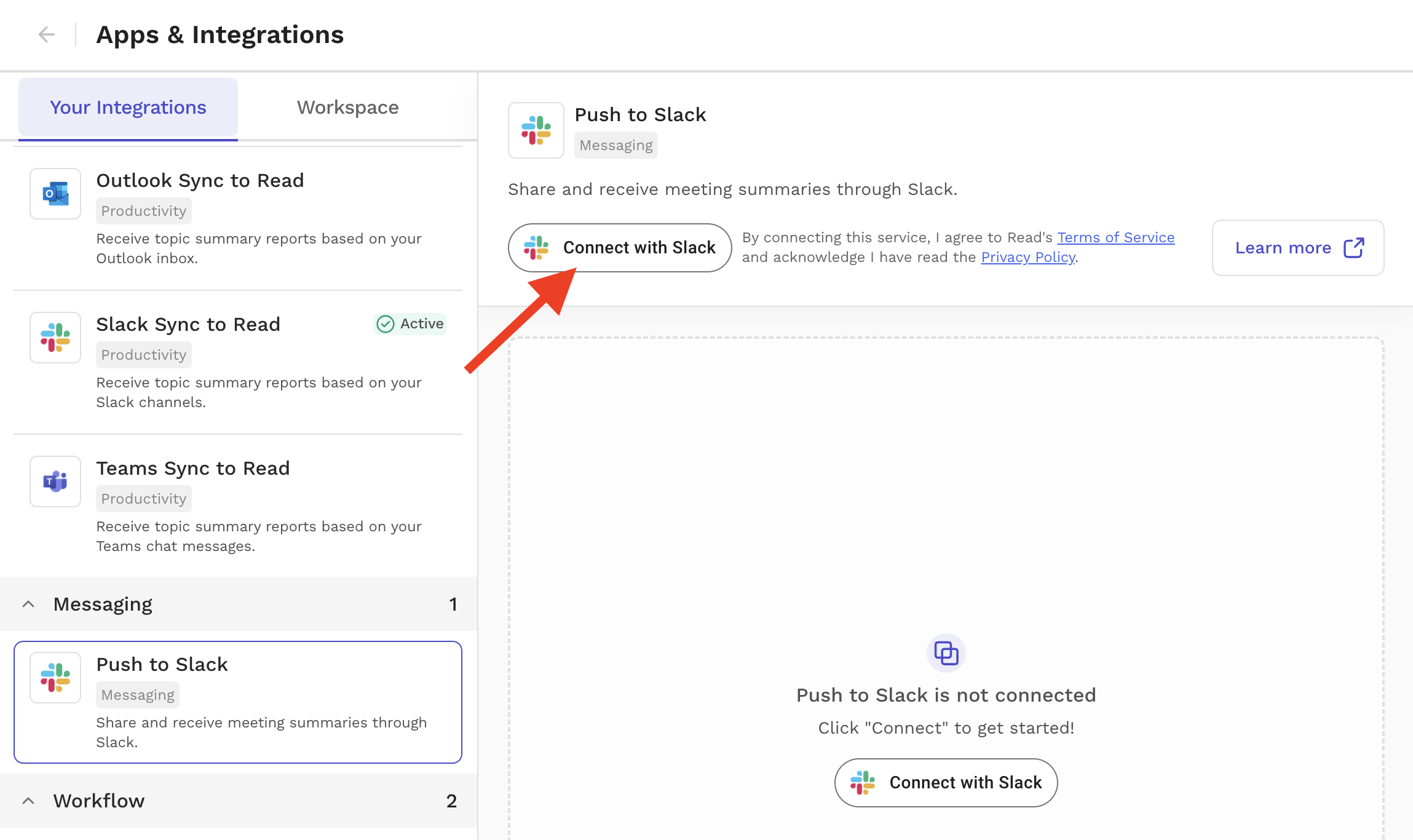The width and height of the screenshot is (1413, 840).
Task: Collapse the Messaging section chevron
Action: [x=28, y=604]
